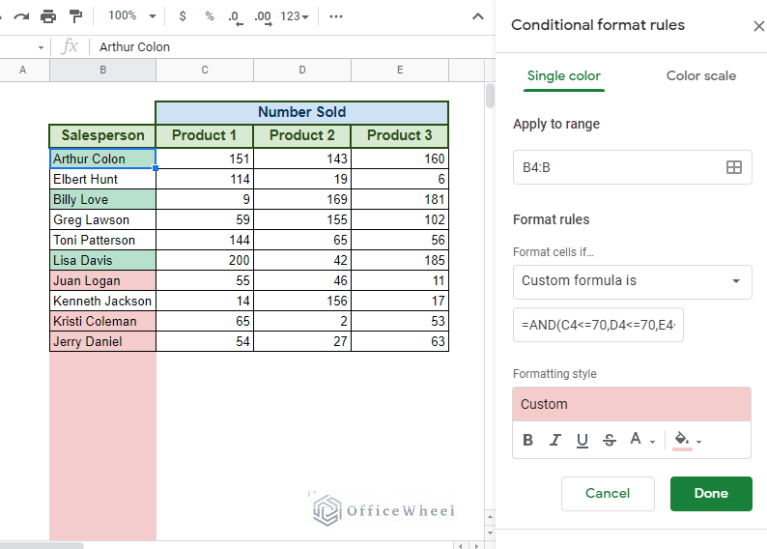
Task: Click the redo arrow icon
Action: coord(22,16)
